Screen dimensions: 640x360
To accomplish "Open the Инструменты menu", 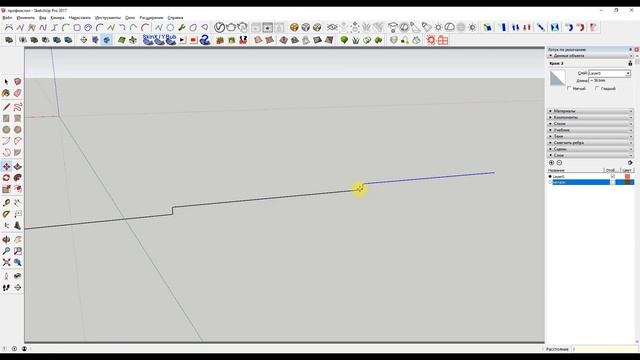I will pyautogui.click(x=108, y=18).
